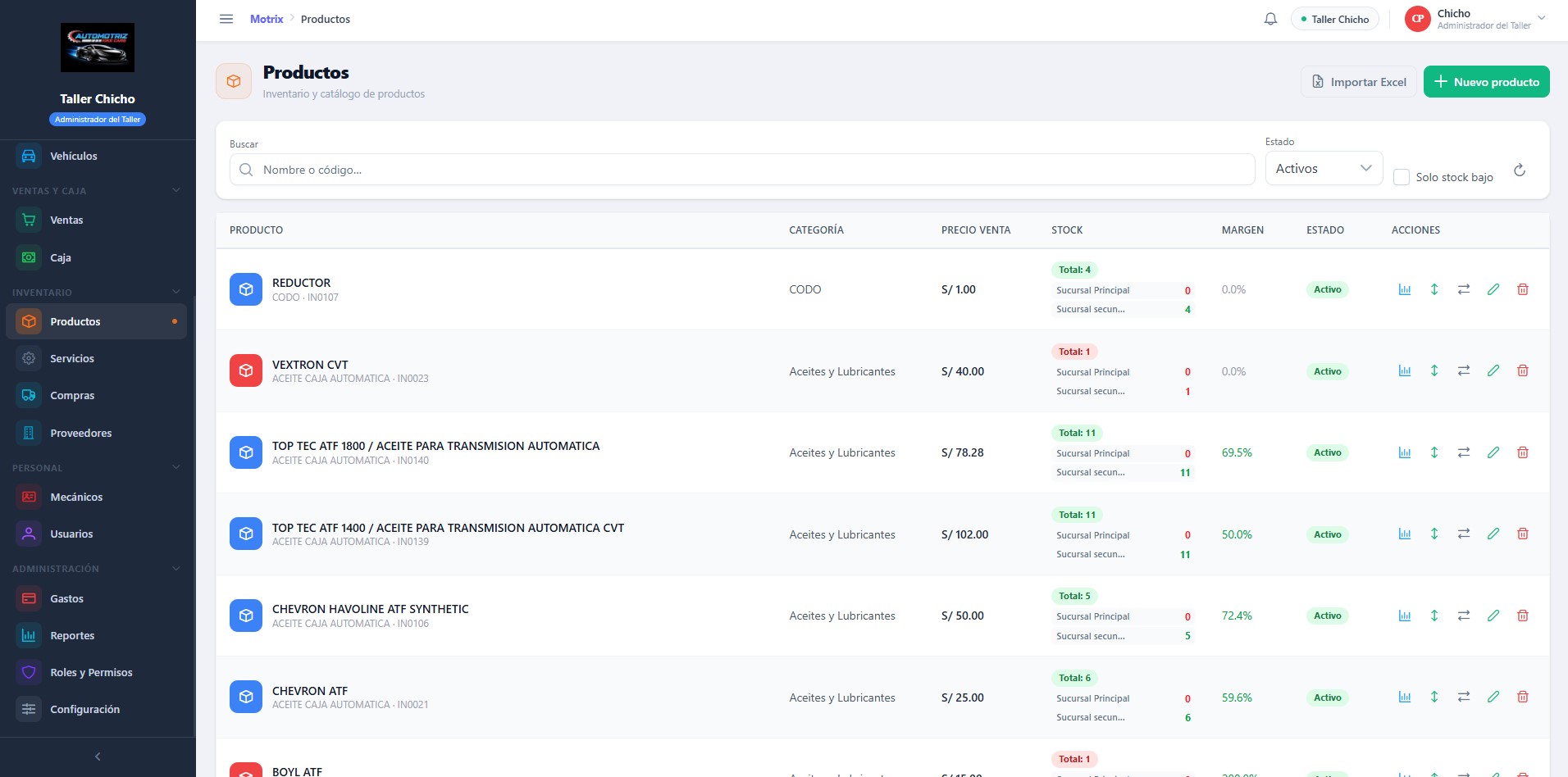
Task: Open the Taller Chicho branch selector pill
Action: pyautogui.click(x=1334, y=19)
